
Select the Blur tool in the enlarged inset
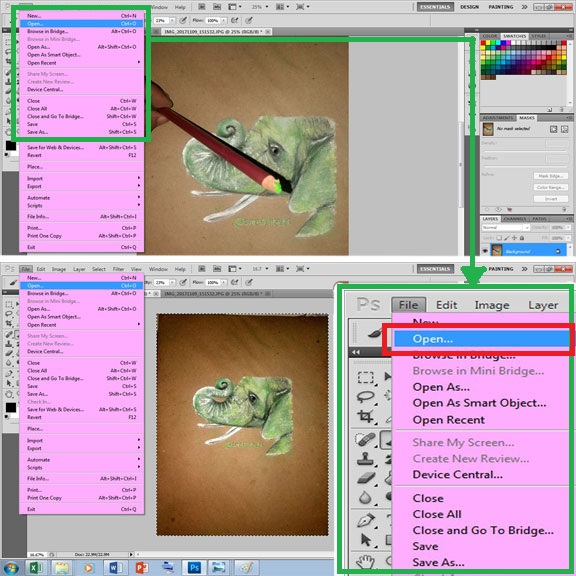coord(365,497)
